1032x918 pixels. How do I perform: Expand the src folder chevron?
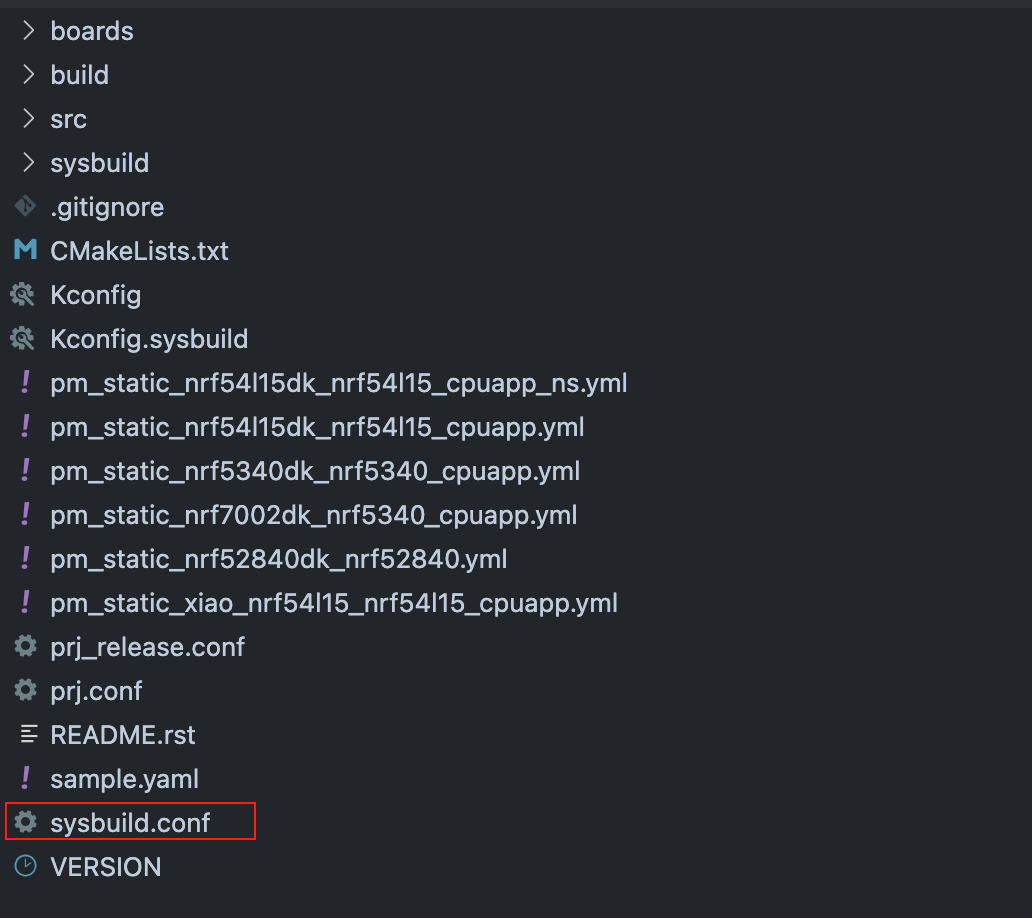(x=28, y=119)
